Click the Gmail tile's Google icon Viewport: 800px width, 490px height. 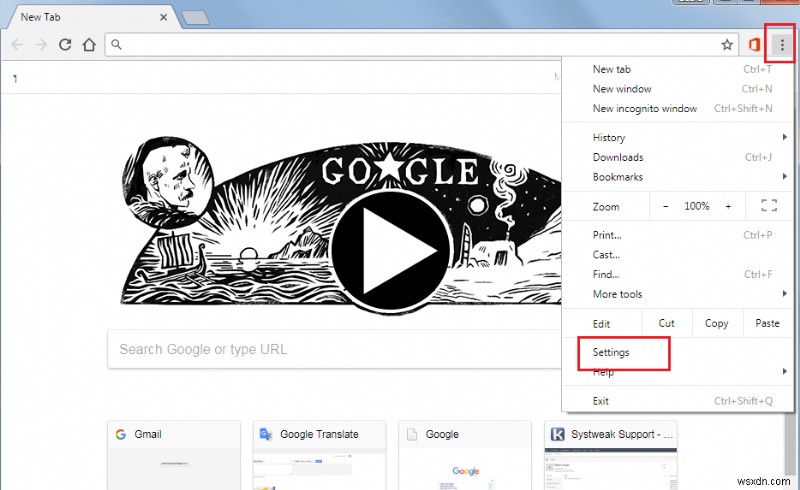[121, 434]
